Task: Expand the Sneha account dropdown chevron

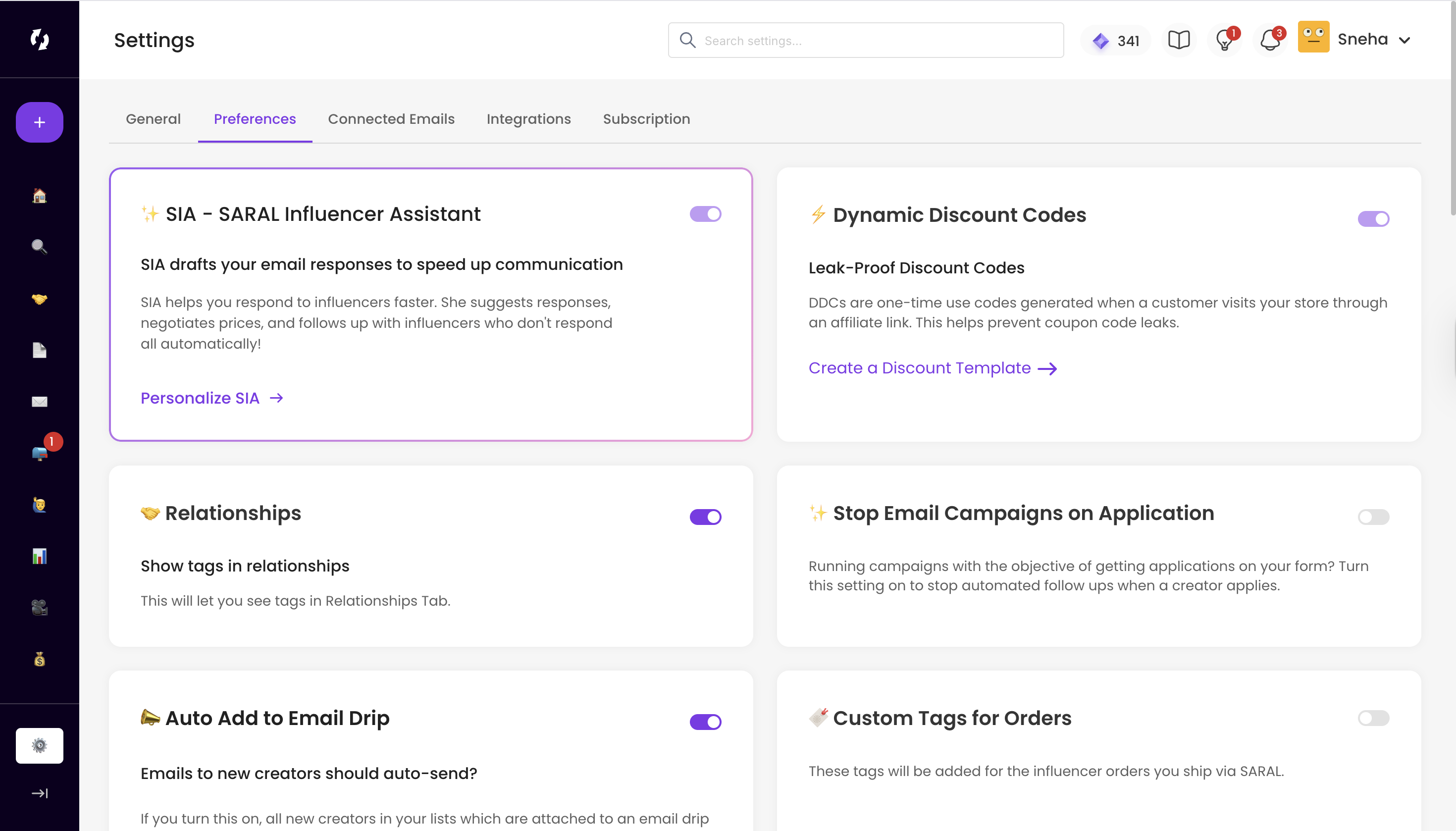Action: tap(1404, 40)
